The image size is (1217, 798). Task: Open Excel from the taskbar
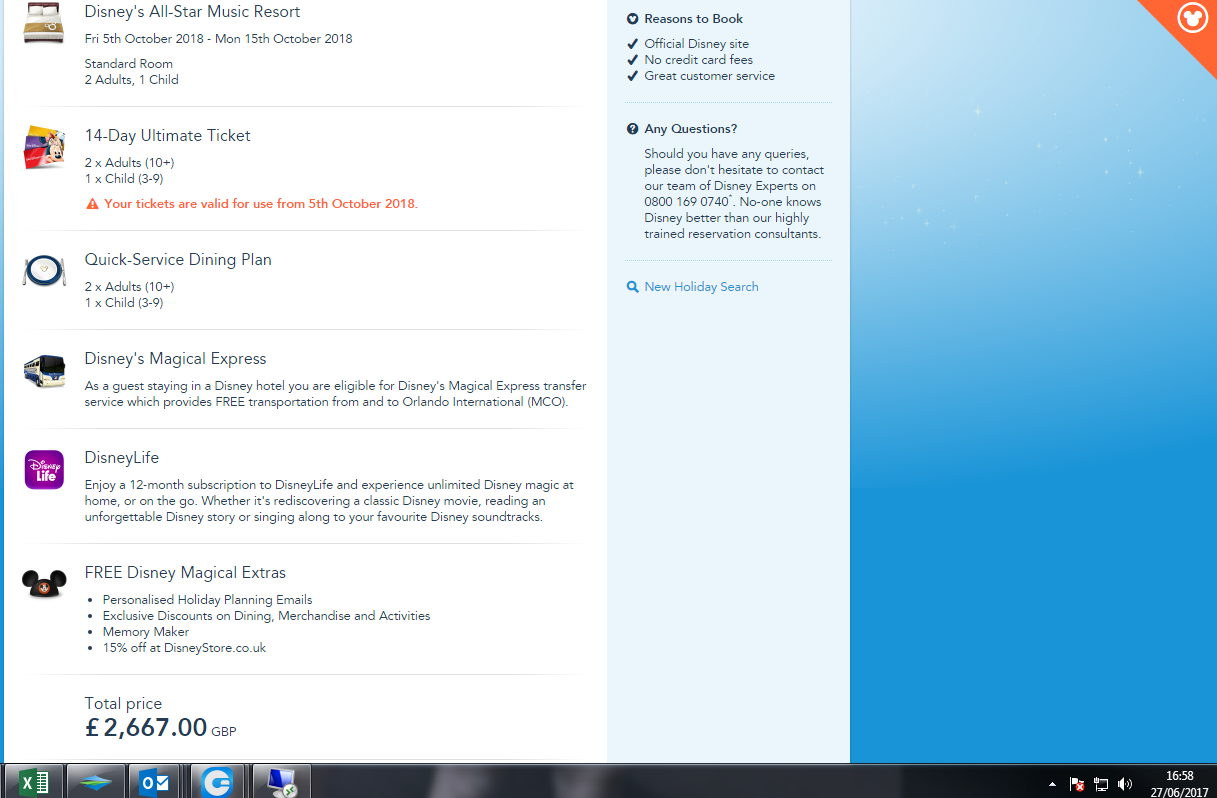pyautogui.click(x=34, y=782)
